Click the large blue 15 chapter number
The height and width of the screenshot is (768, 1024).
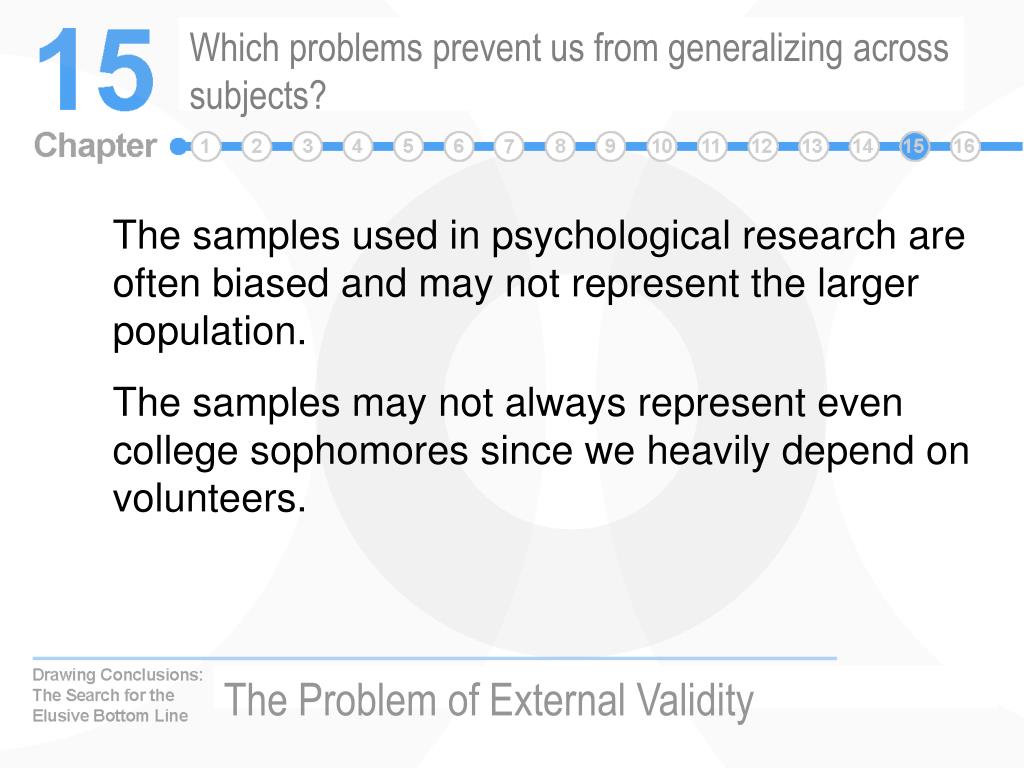pos(95,70)
